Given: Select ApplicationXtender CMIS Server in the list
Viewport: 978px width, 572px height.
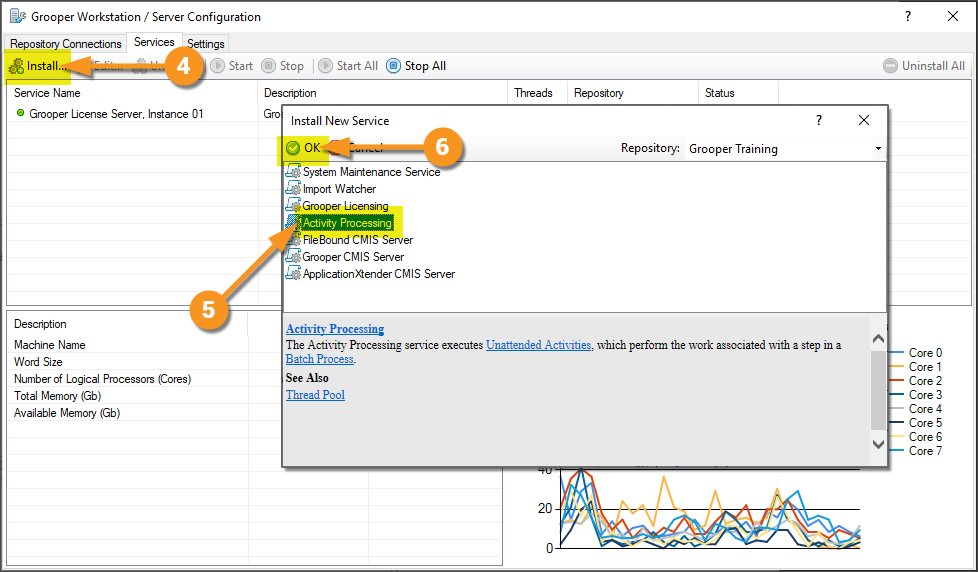Looking at the screenshot, I should point(379,274).
